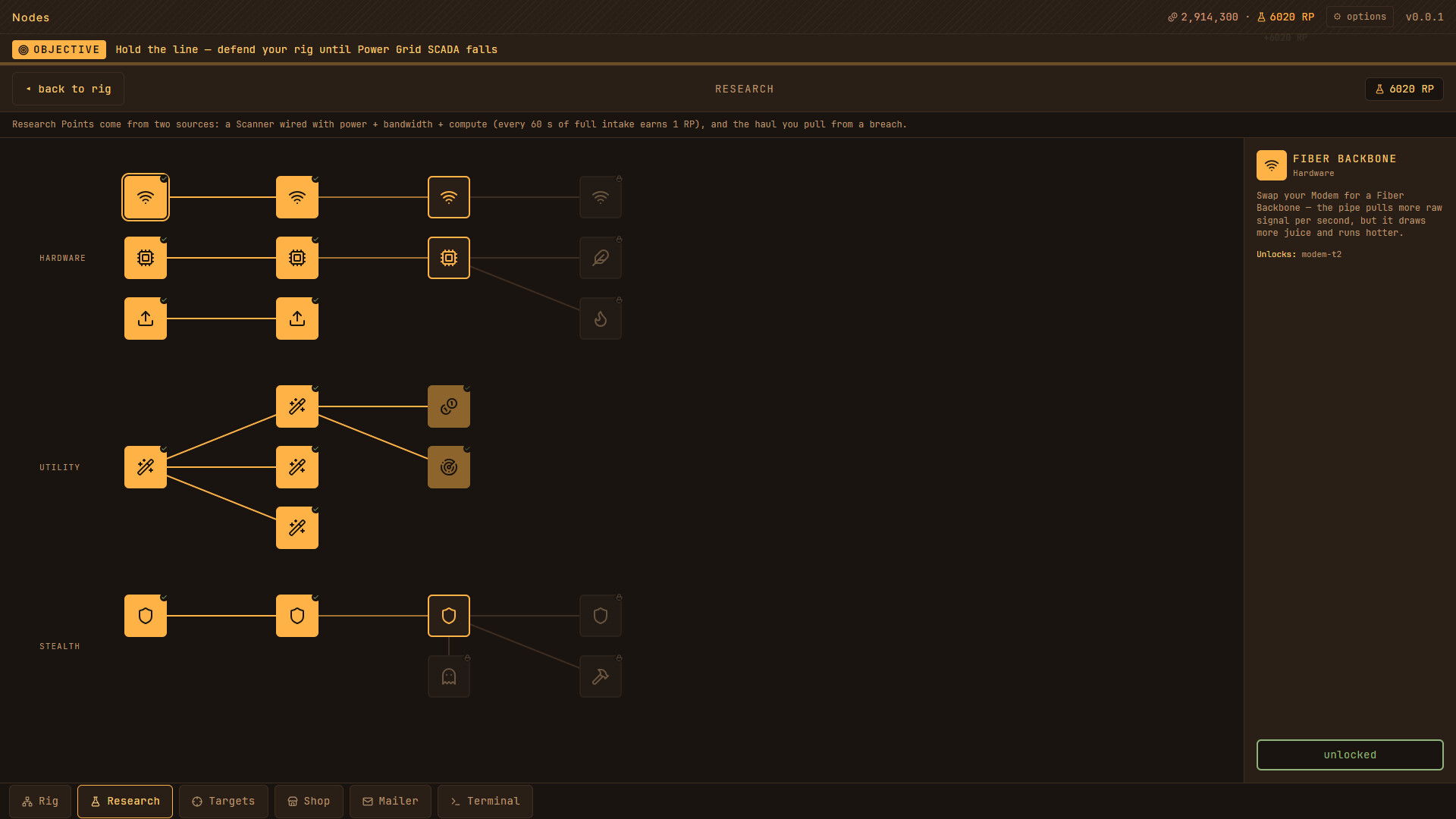Click the 2,914,300 credits counter
Viewport: 1456px width, 819px height.
pyautogui.click(x=1203, y=17)
